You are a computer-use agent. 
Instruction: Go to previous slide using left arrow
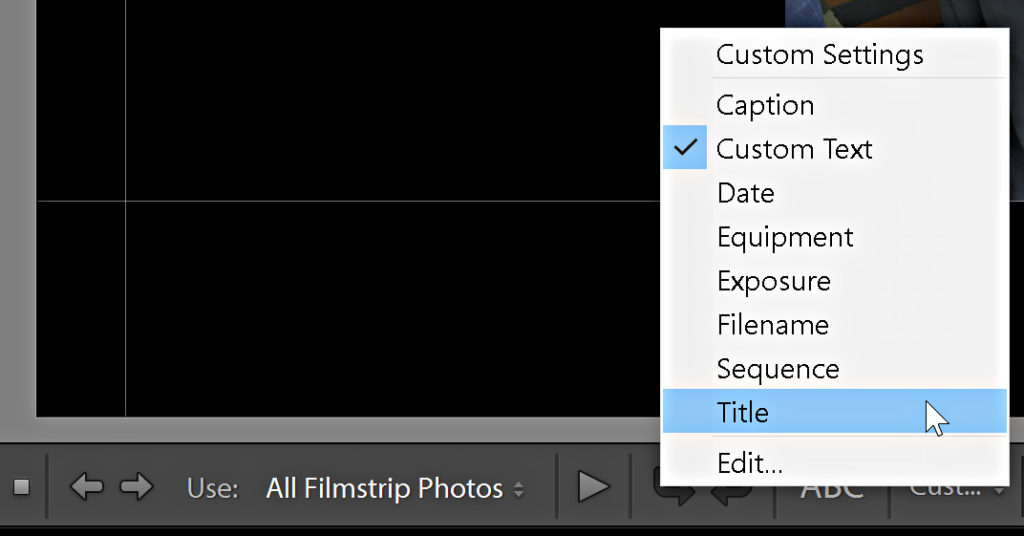[x=86, y=487]
